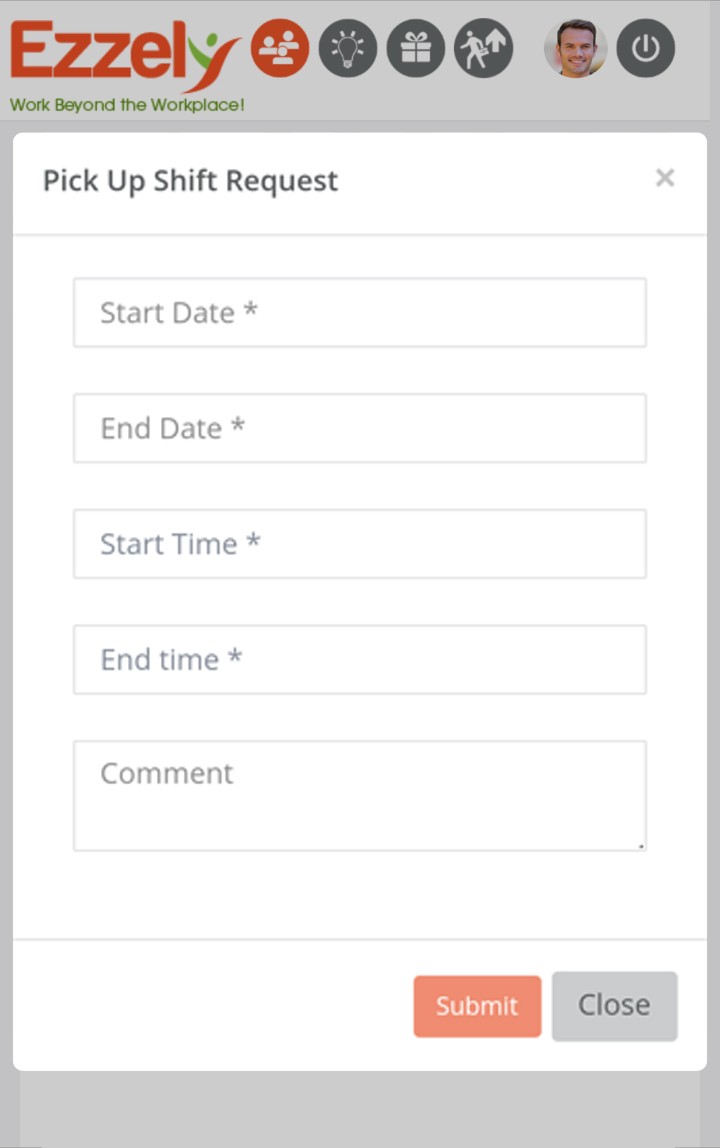Image resolution: width=720 pixels, height=1148 pixels.
Task: Click the Work Beyond the Workplace tagline
Action: (x=127, y=104)
